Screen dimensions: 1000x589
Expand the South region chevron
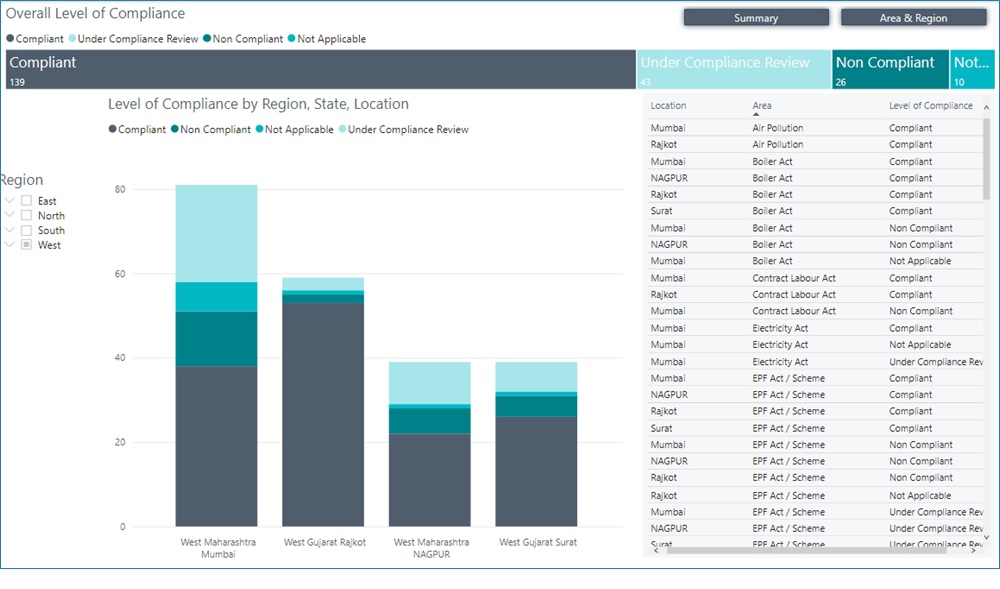click(x=9, y=230)
